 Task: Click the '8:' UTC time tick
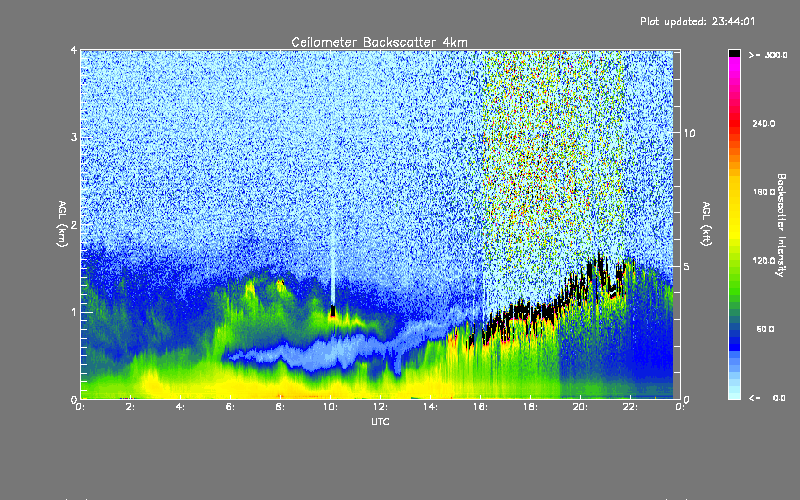coord(280,407)
